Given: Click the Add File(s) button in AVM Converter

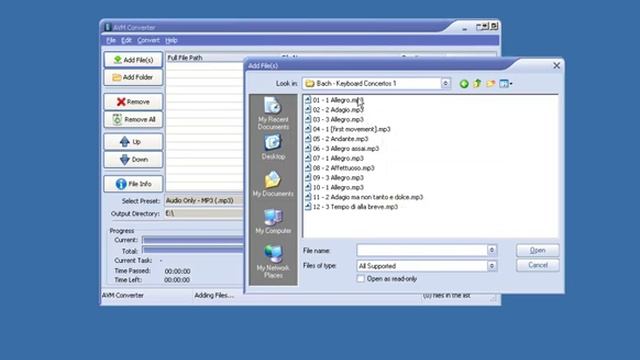Looking at the screenshot, I should [x=133, y=60].
